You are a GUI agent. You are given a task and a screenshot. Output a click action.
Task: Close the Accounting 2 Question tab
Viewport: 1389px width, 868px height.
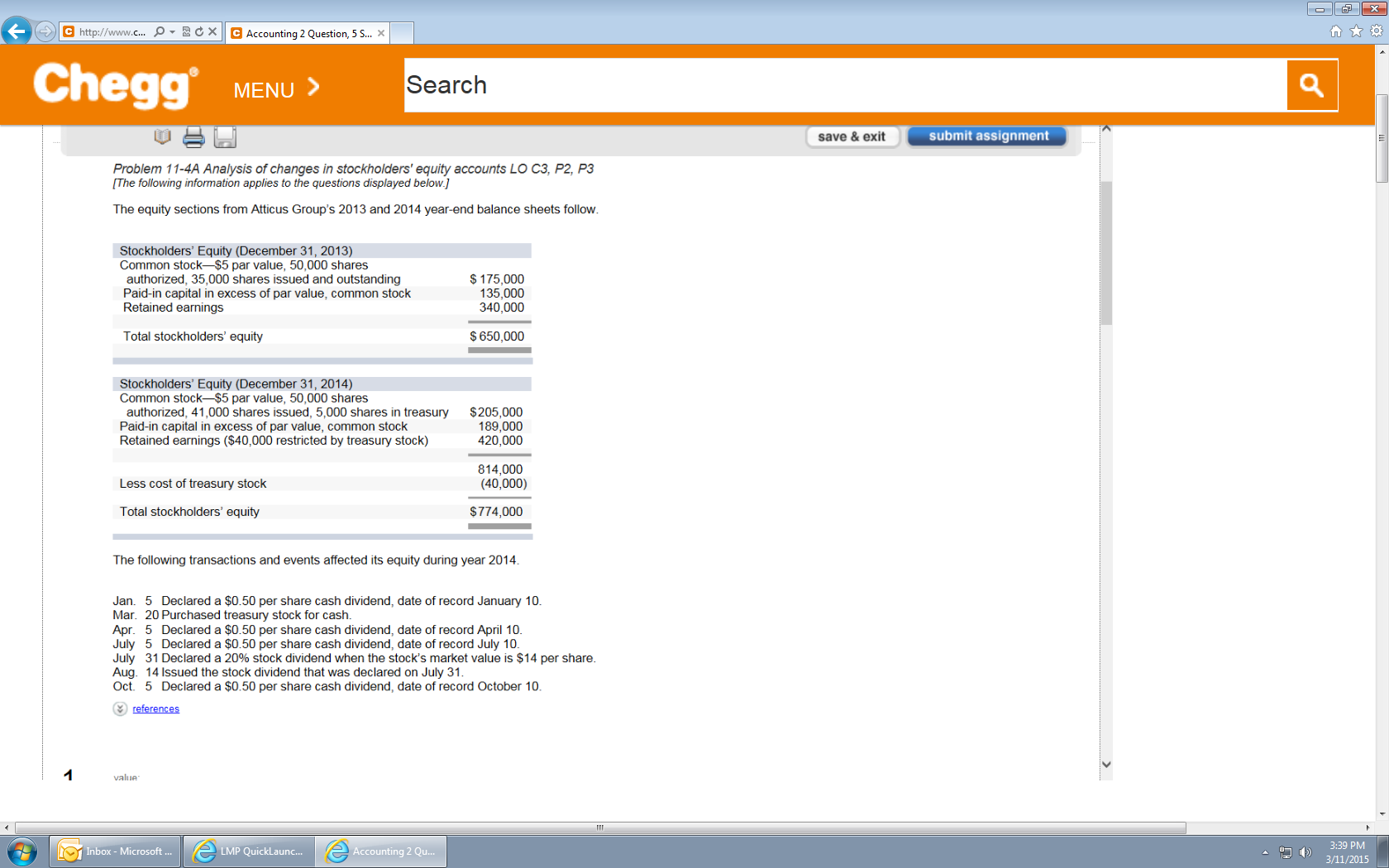(381, 33)
